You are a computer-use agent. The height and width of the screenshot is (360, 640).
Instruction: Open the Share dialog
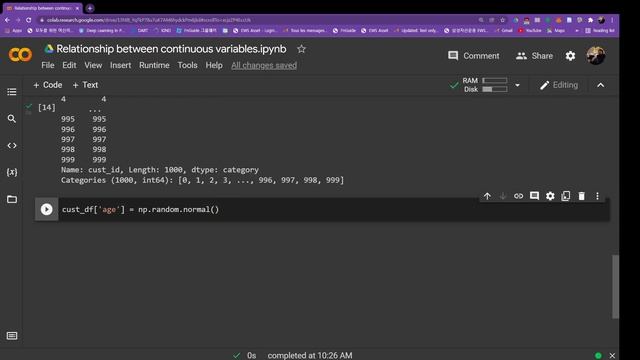point(534,56)
